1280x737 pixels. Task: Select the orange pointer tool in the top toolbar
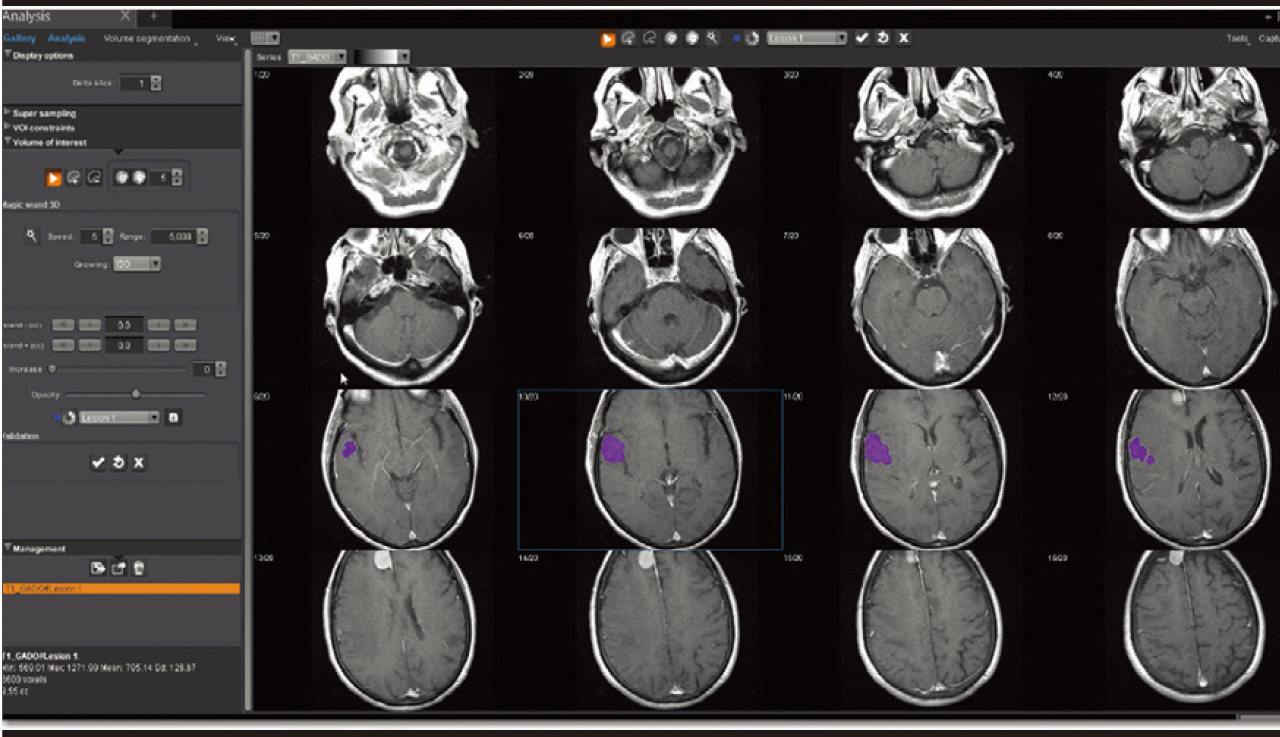[x=608, y=38]
